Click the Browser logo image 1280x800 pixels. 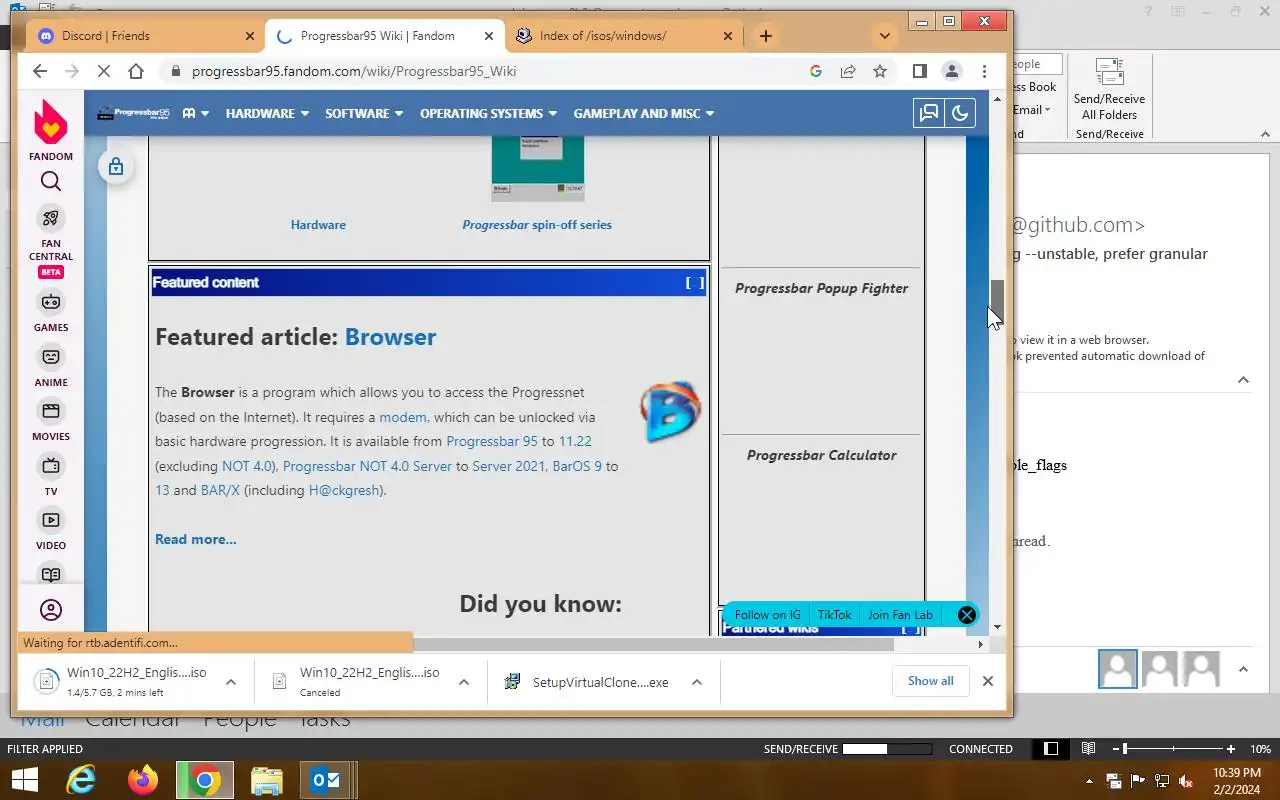point(670,411)
